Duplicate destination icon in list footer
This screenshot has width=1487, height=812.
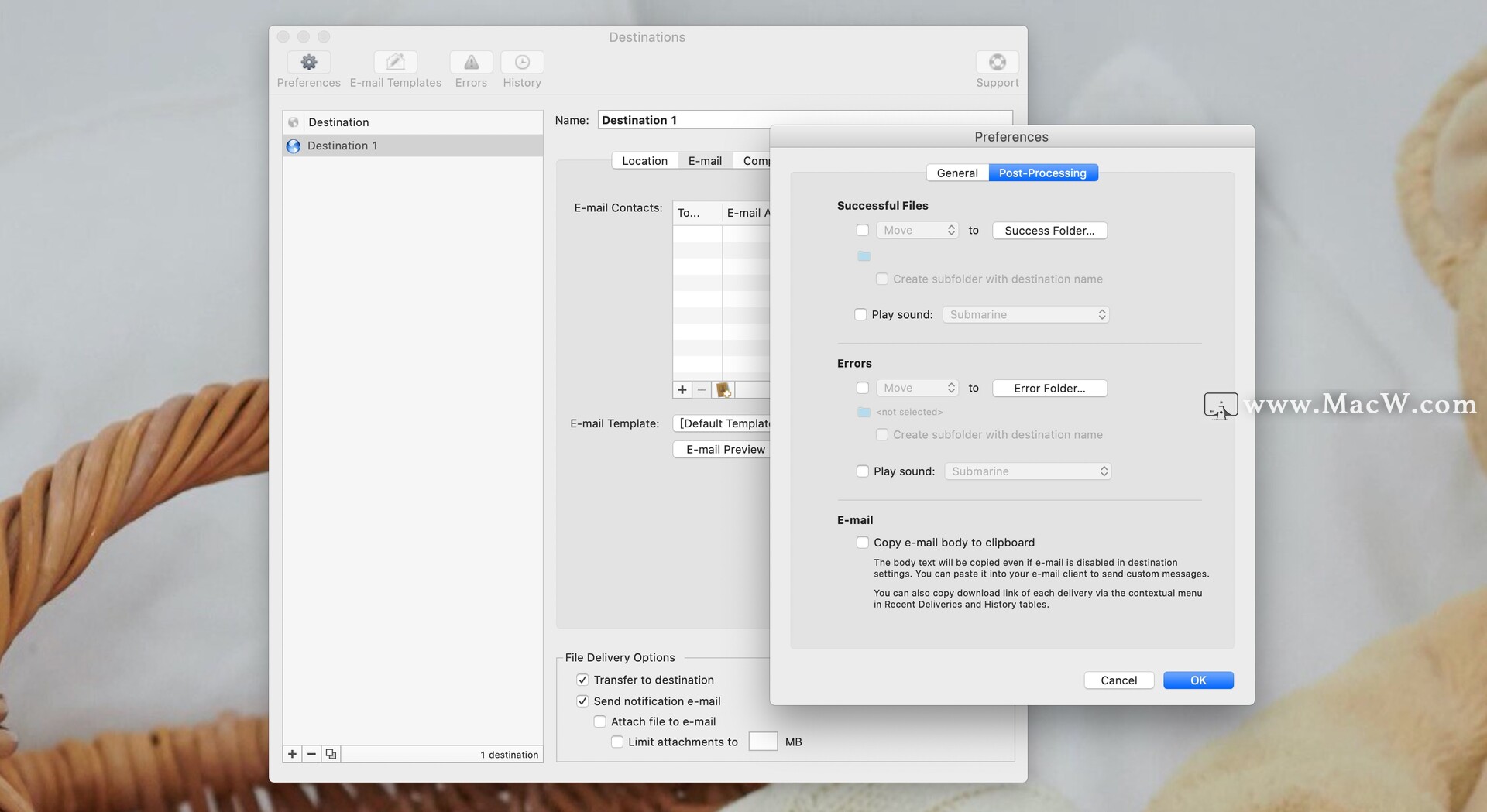(331, 754)
